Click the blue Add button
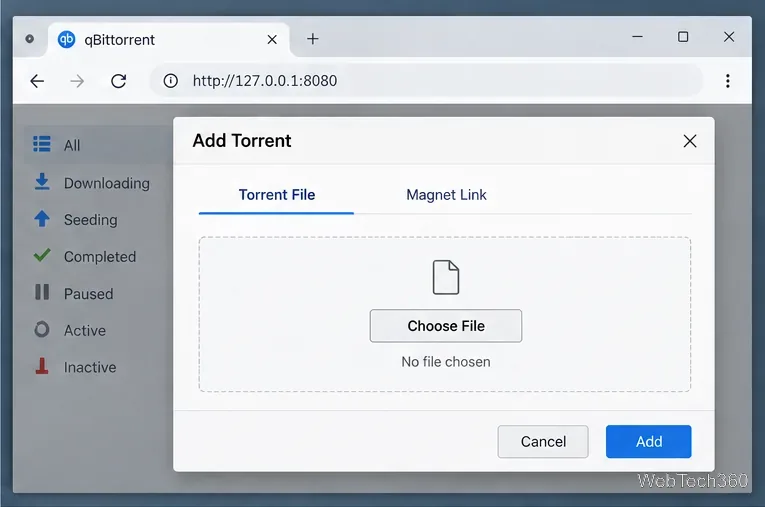This screenshot has height=507, width=765. click(648, 442)
